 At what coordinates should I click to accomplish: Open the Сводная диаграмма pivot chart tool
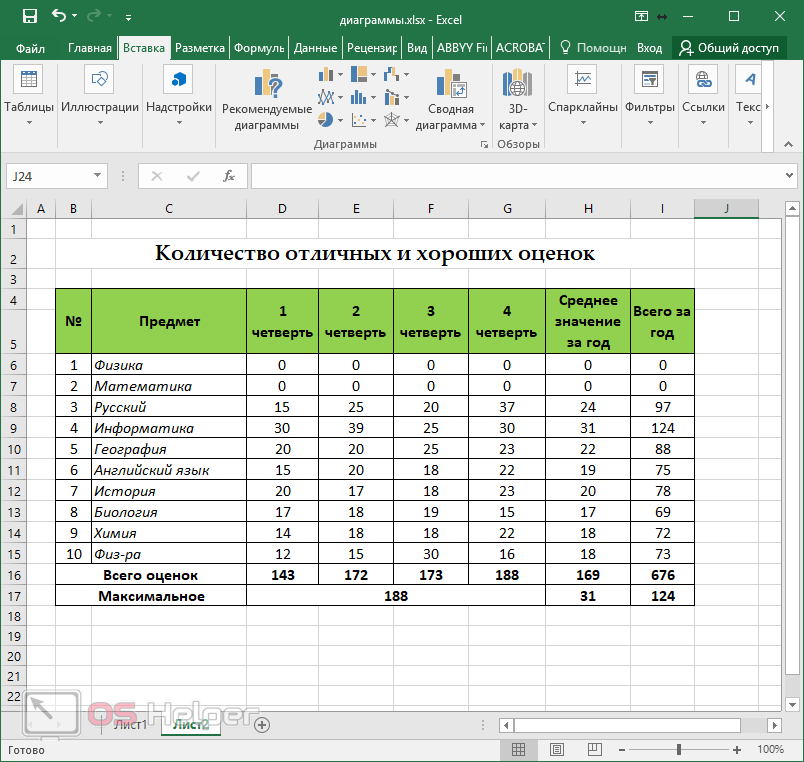450,100
